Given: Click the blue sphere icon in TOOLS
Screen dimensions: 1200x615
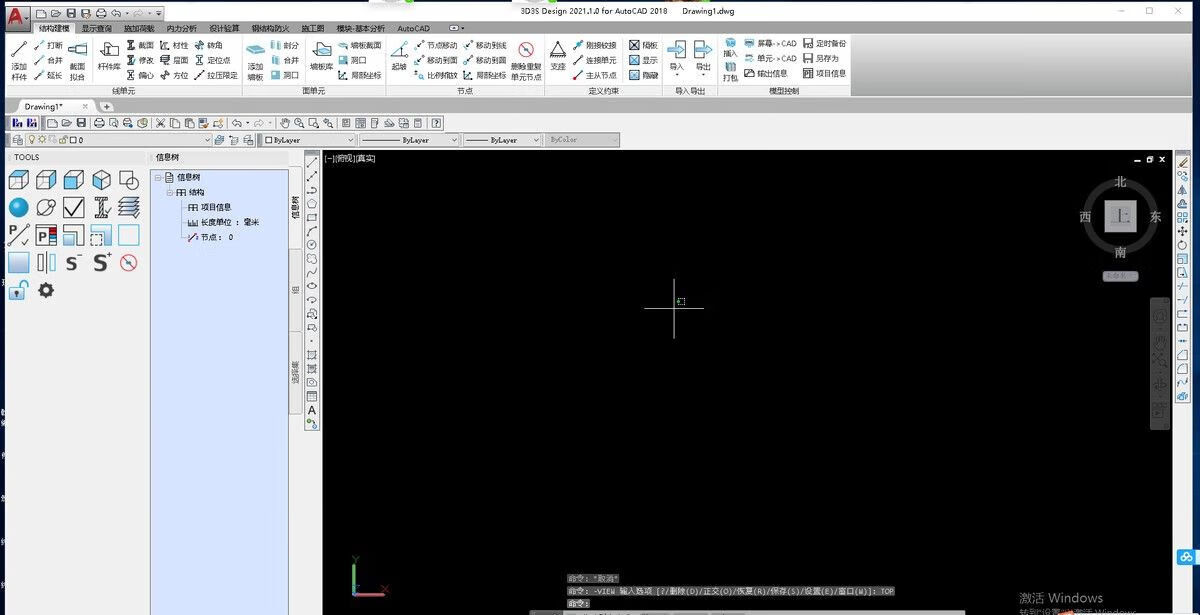Looking at the screenshot, I should tap(19, 208).
